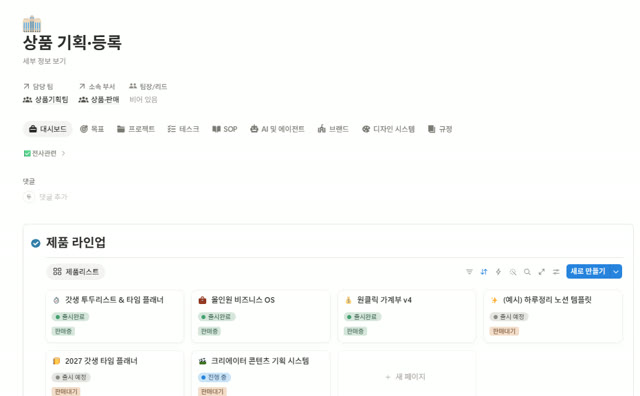This screenshot has height=396, width=640.
Task: Click the blue check icon beside 제품 라인업
Action: tap(36, 243)
